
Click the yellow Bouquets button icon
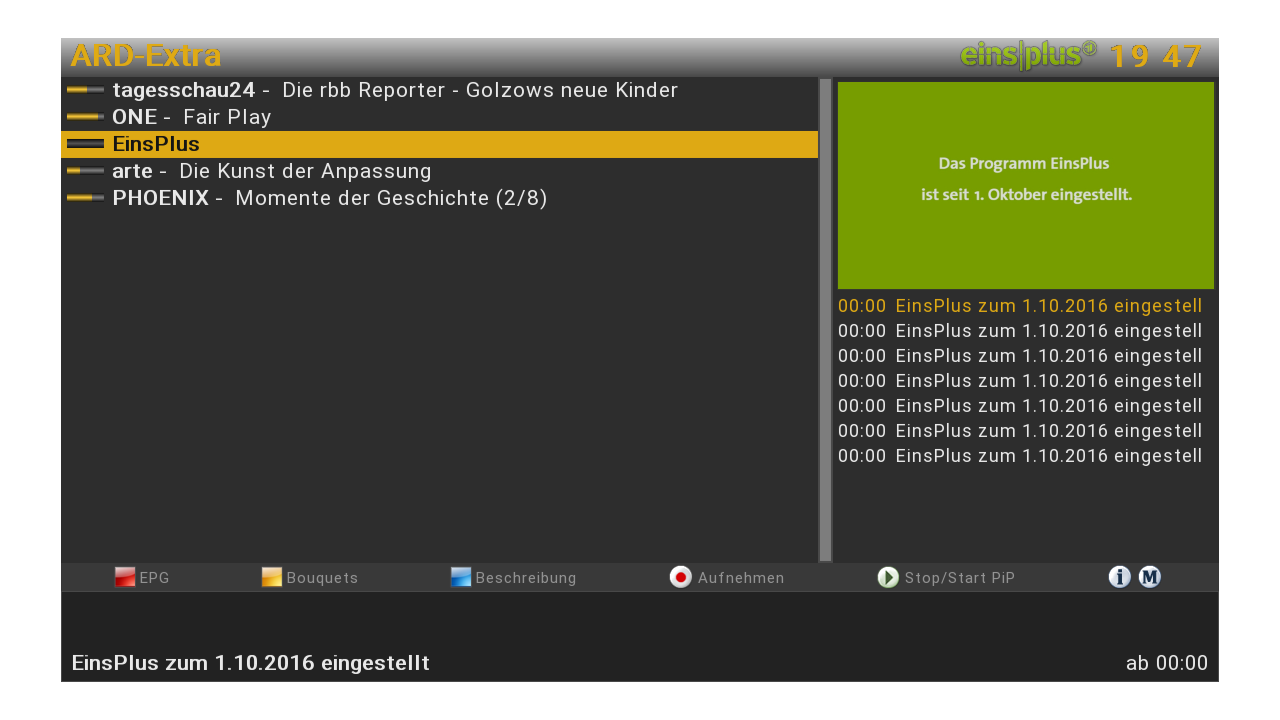(x=272, y=577)
